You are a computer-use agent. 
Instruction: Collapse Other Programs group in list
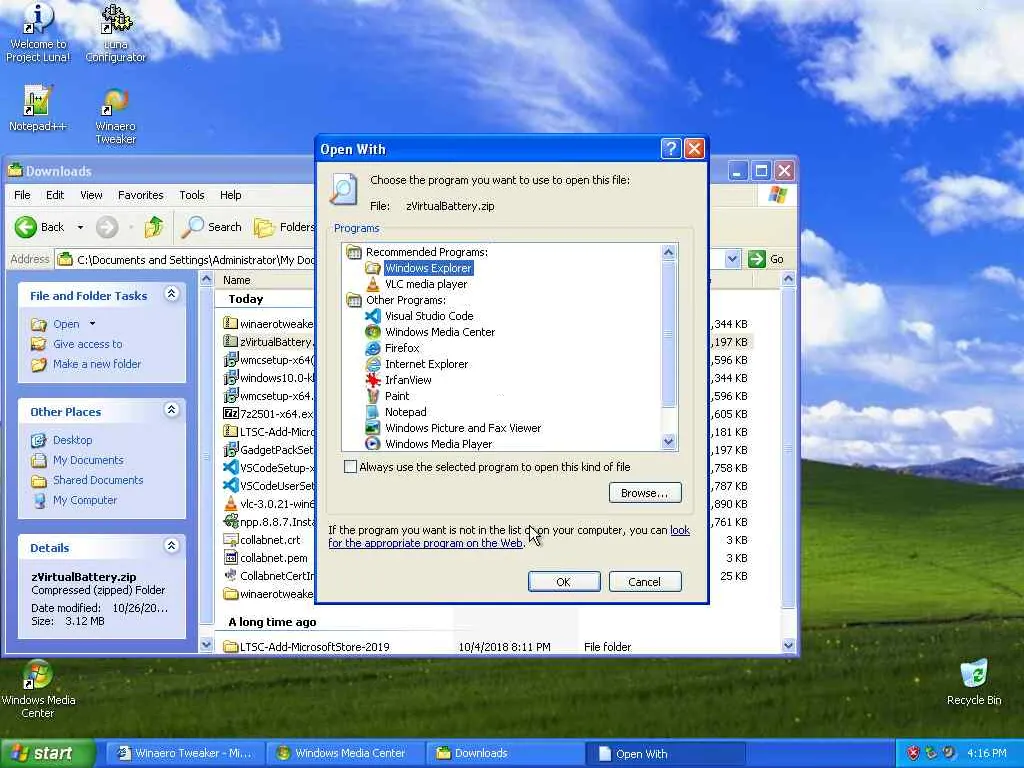353,300
